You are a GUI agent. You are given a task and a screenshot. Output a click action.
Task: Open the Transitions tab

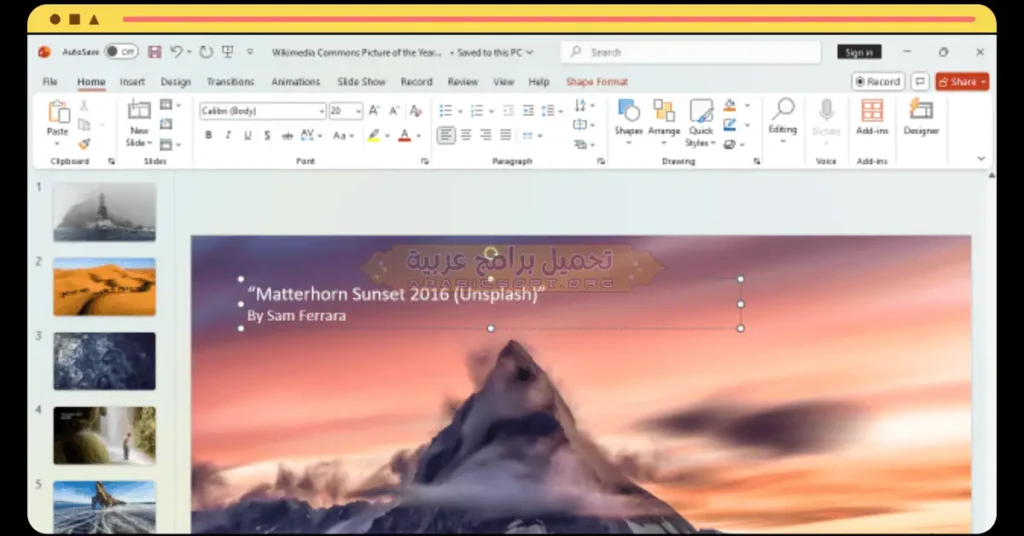pyautogui.click(x=231, y=82)
